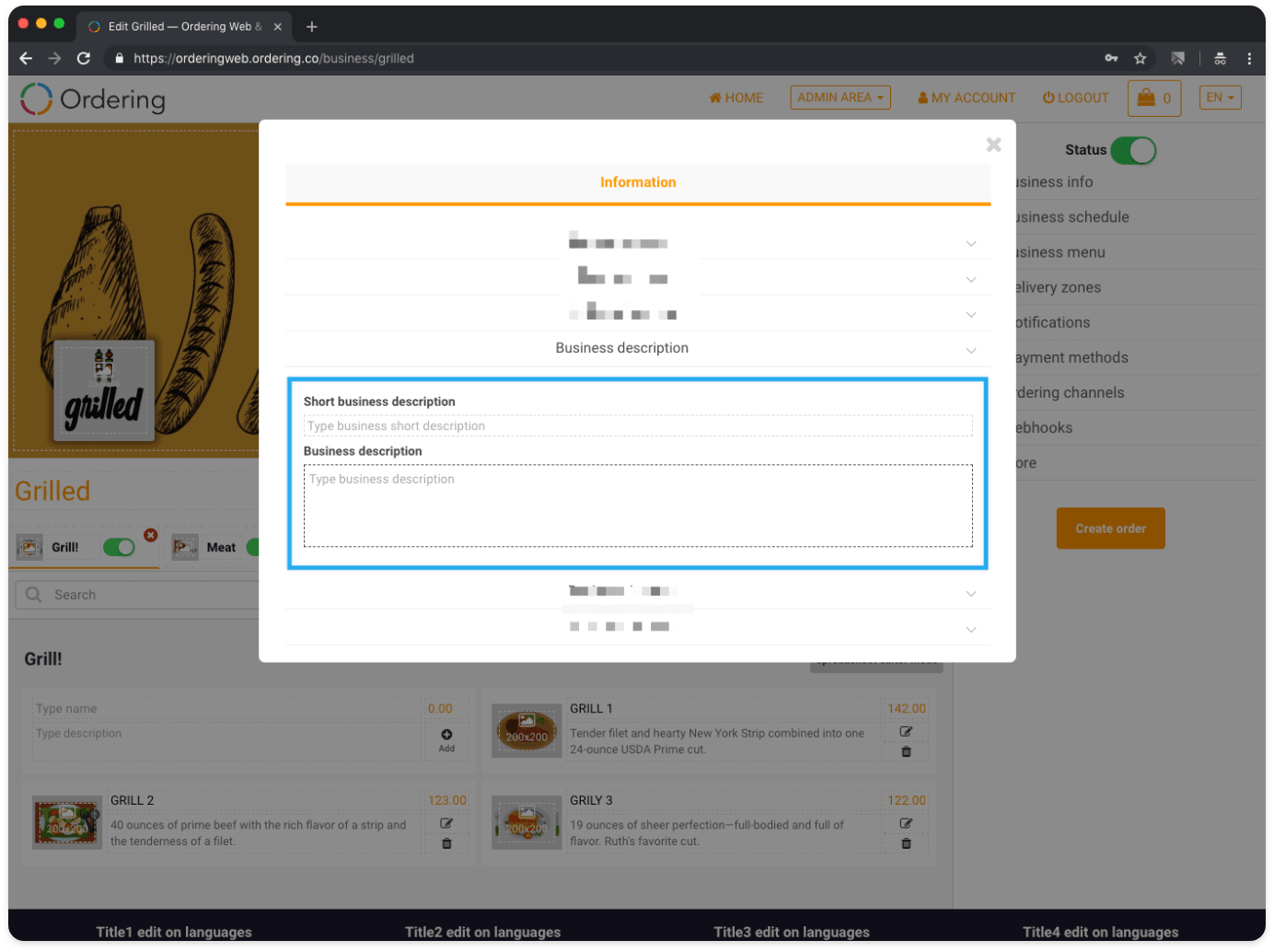
Task: Go forward in browser history
Action: [x=55, y=58]
